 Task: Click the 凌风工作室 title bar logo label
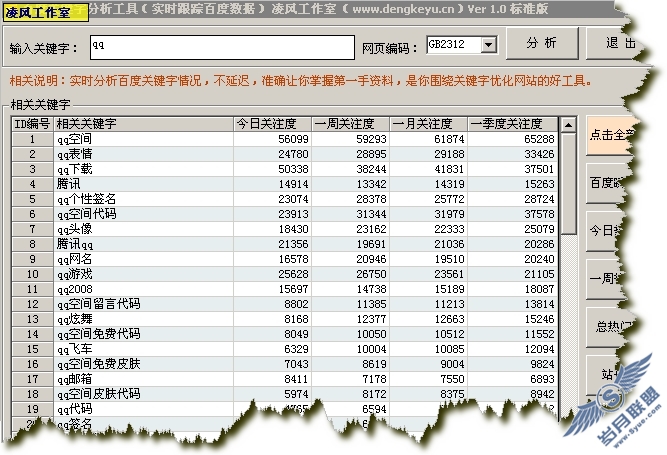(x=45, y=12)
